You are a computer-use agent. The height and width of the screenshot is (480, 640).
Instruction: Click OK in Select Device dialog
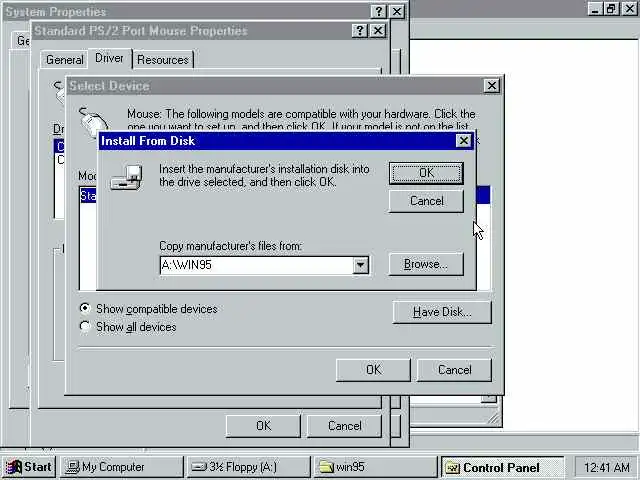click(373, 370)
